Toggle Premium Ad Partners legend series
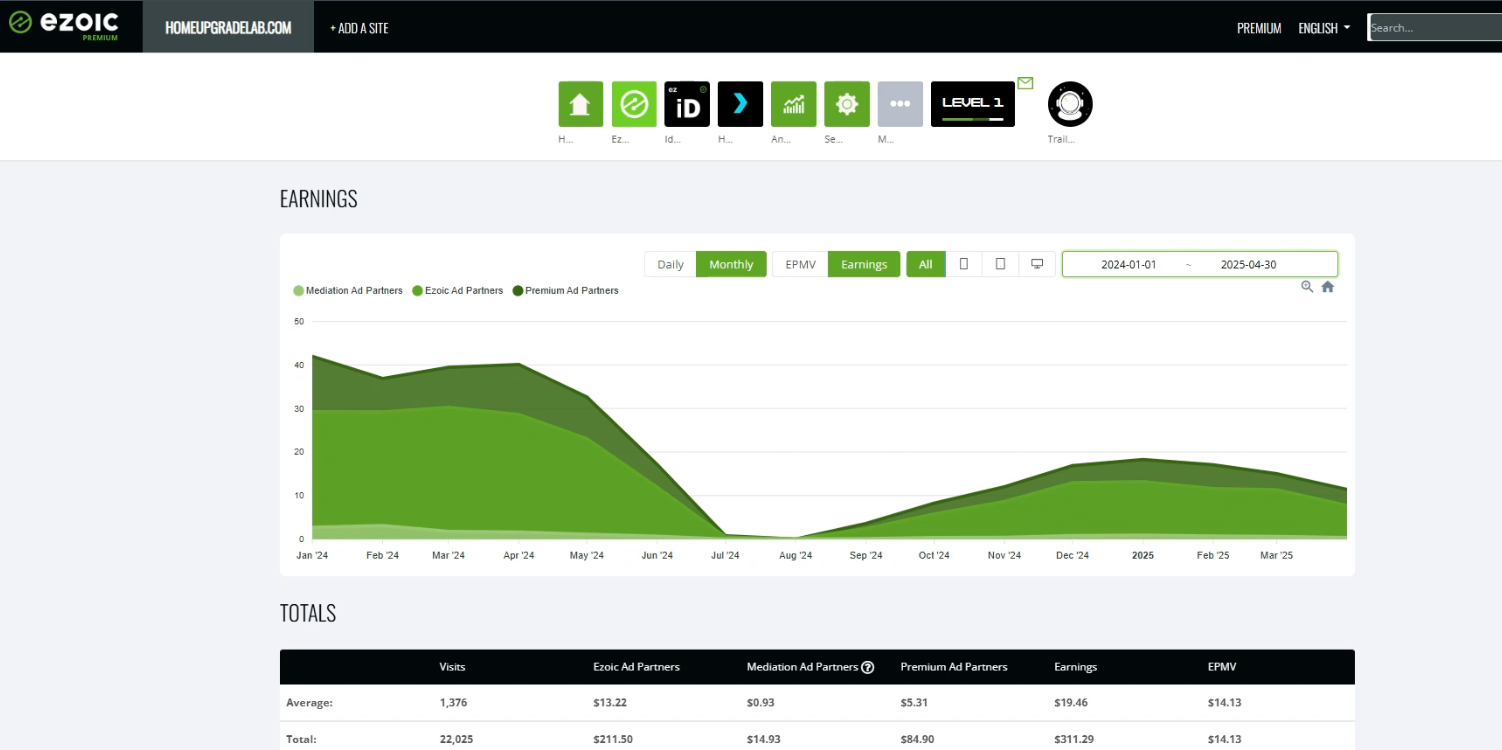The image size is (1502, 750). pyautogui.click(x=566, y=291)
